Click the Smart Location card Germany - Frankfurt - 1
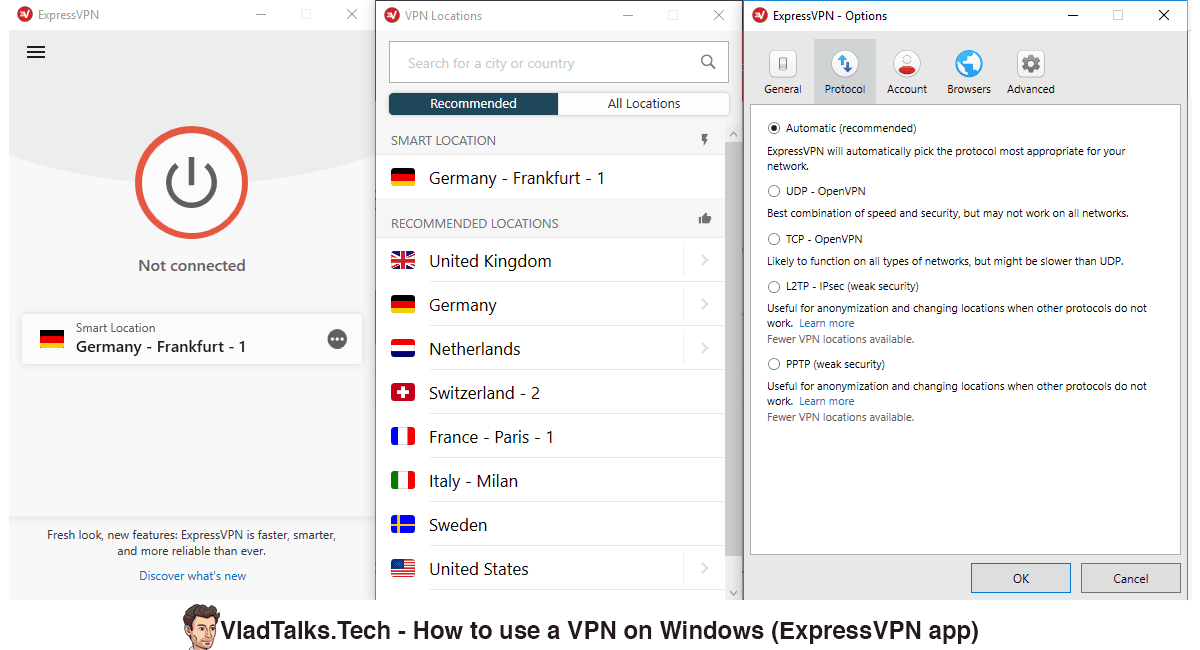The width and height of the screenshot is (1200, 650). (192, 339)
